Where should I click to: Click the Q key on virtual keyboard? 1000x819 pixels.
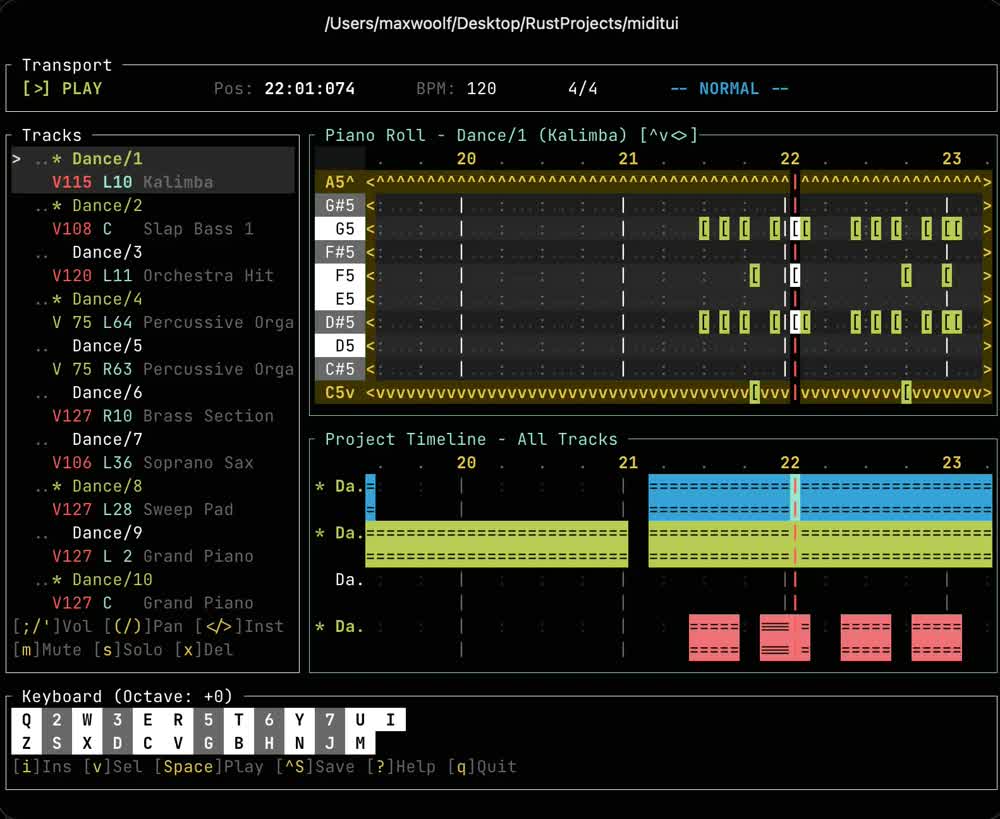27,719
